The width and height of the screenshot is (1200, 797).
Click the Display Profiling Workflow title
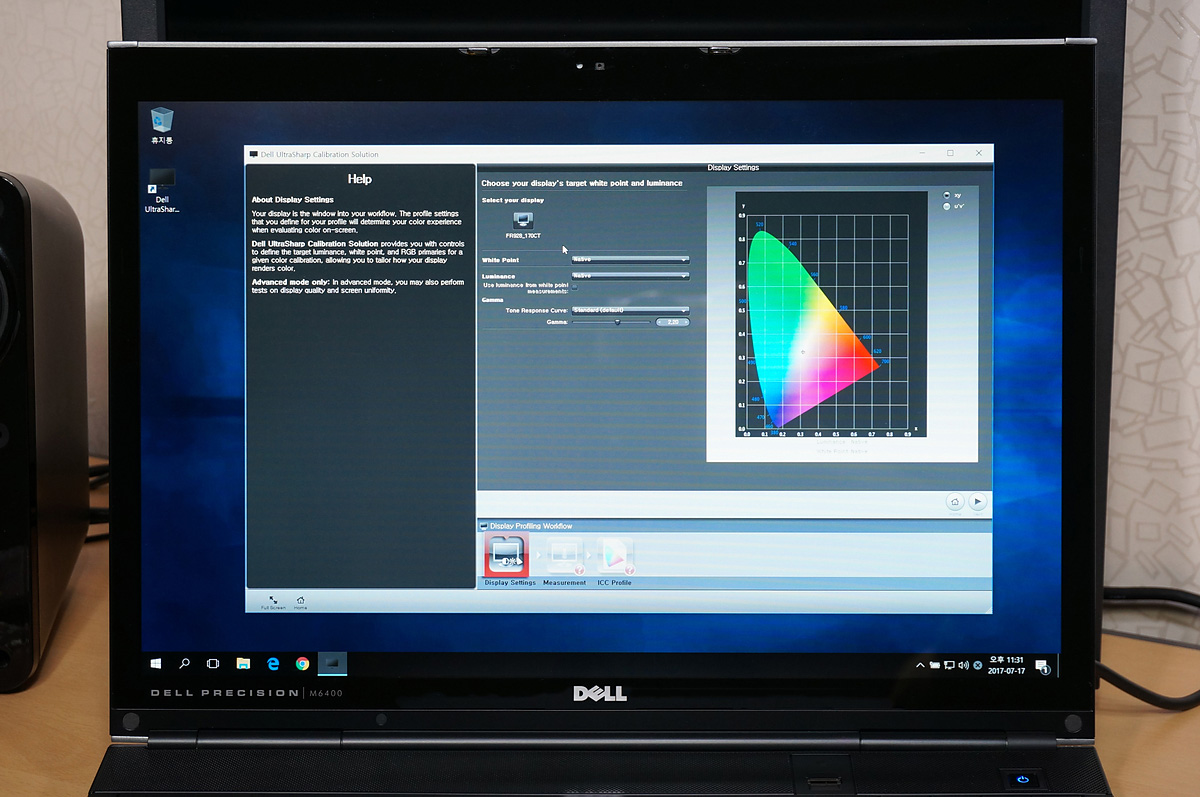click(x=531, y=526)
